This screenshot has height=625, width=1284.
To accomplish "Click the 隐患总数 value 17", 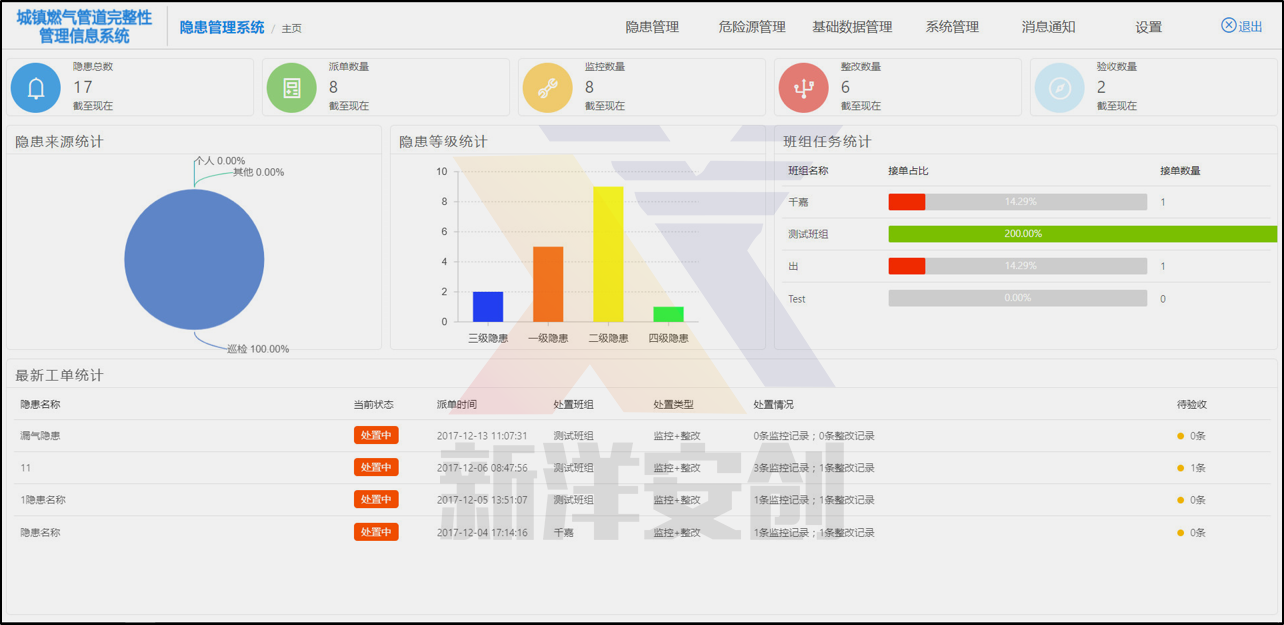I will point(83,87).
